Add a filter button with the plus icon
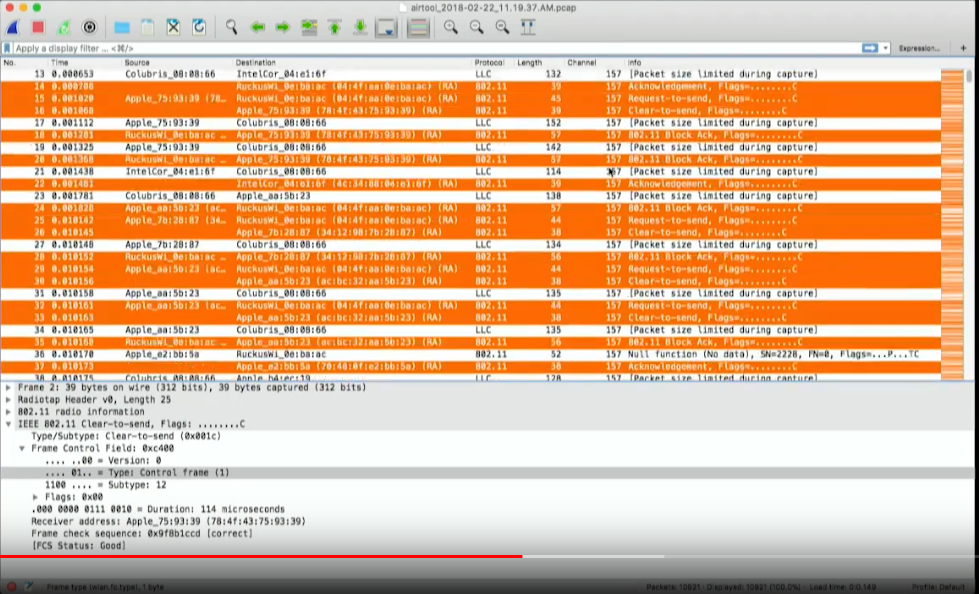This screenshot has width=979, height=594. 963,48
